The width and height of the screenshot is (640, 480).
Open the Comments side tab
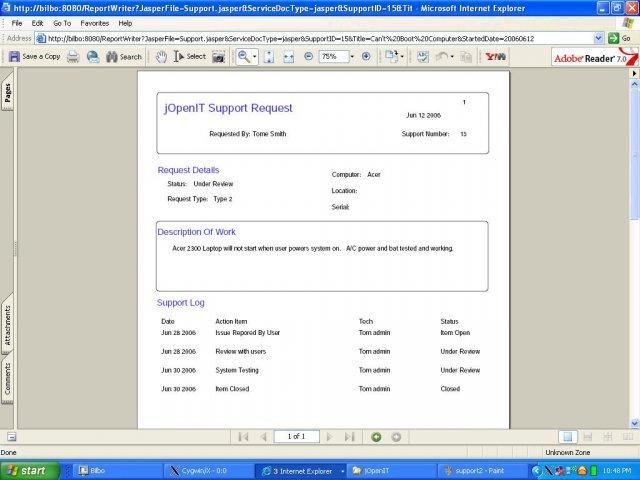(x=7, y=378)
